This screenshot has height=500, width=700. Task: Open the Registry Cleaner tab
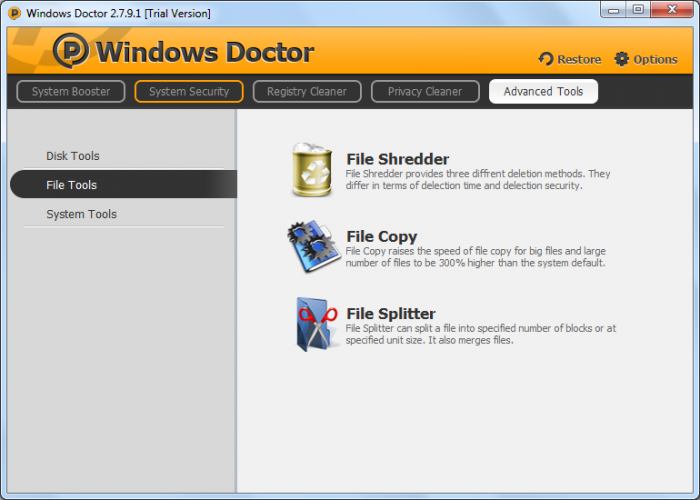click(x=307, y=92)
